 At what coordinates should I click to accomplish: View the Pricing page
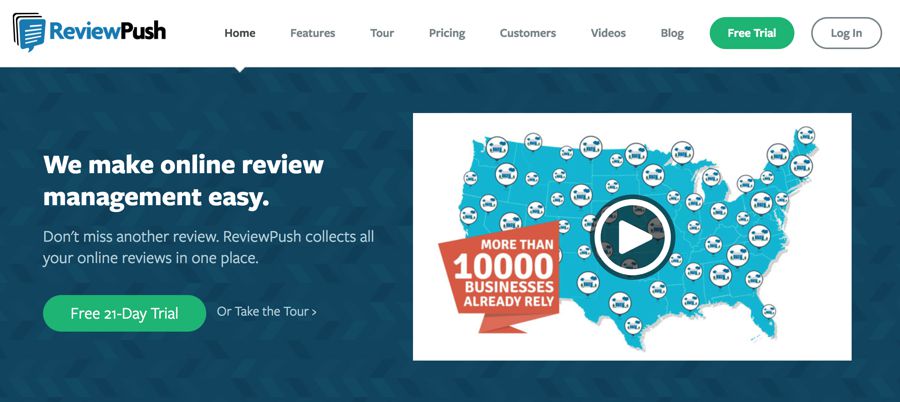pyautogui.click(x=447, y=33)
